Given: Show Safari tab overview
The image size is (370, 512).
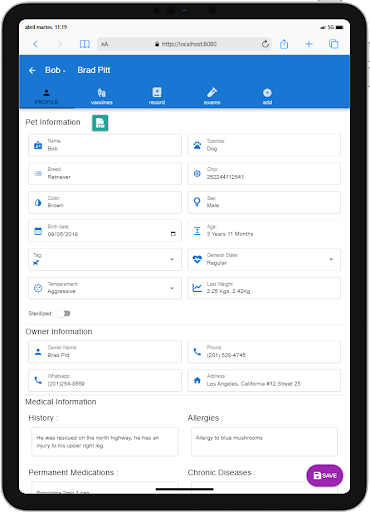Looking at the screenshot, I should click(x=334, y=44).
